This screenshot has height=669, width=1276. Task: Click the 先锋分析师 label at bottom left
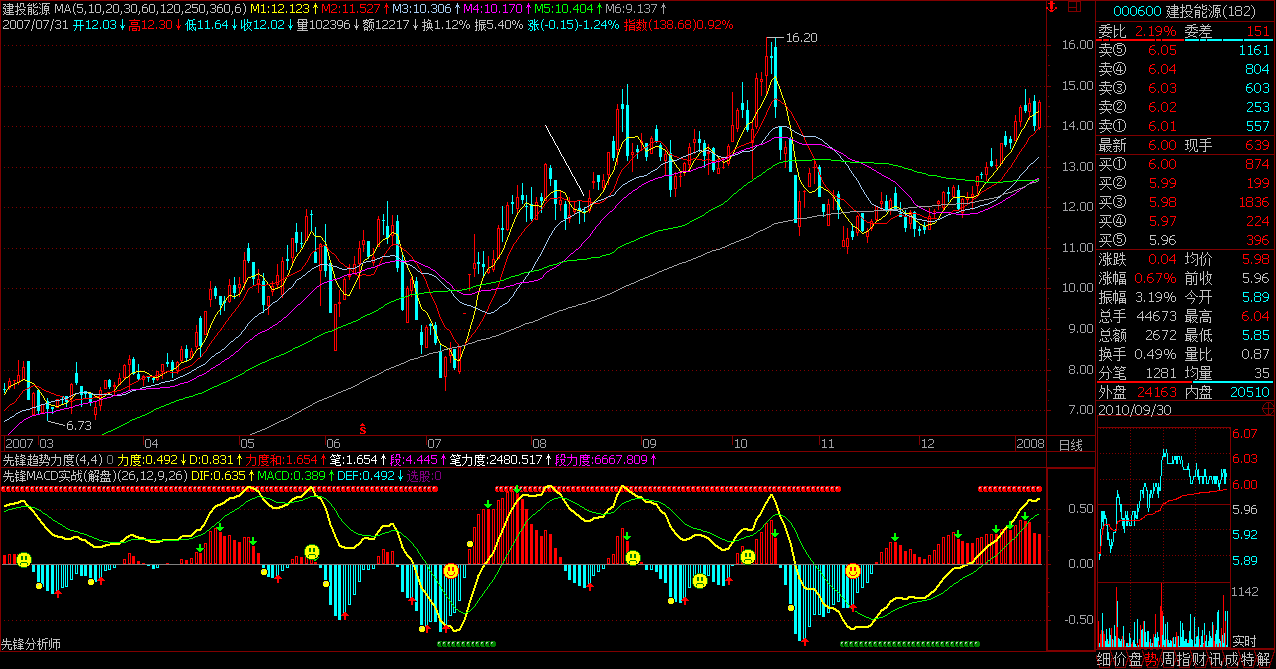31,645
